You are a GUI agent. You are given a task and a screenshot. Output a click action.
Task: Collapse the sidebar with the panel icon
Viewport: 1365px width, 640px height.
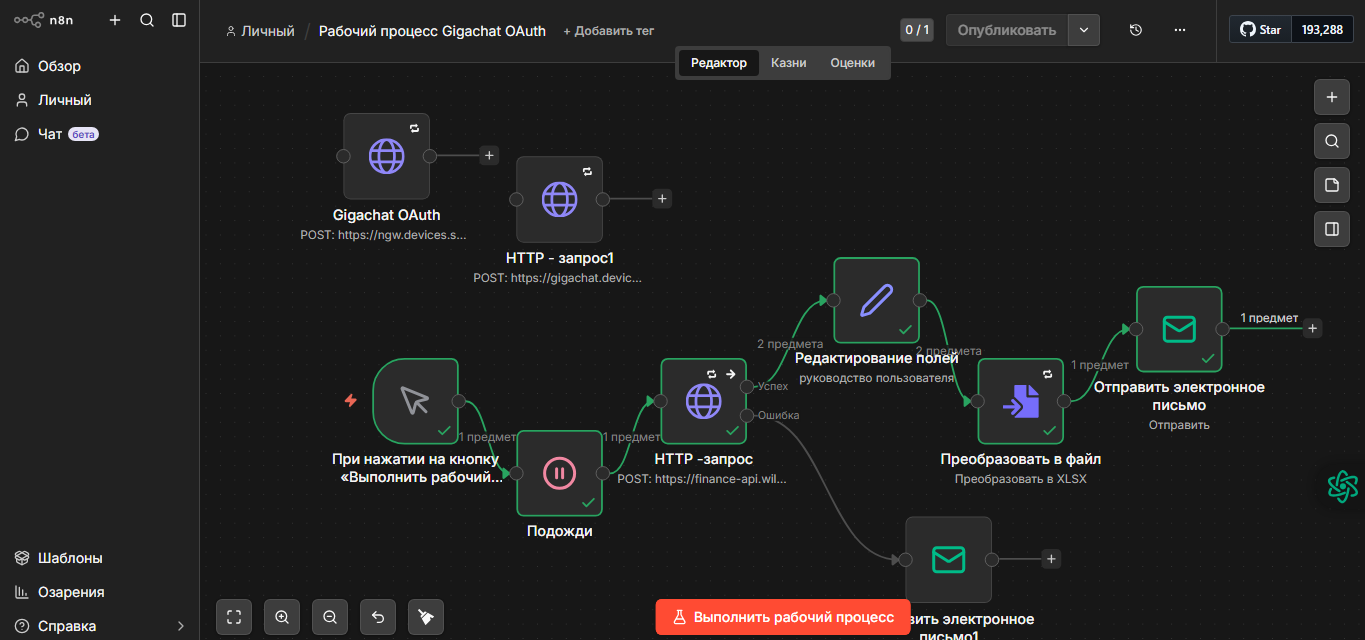click(179, 20)
